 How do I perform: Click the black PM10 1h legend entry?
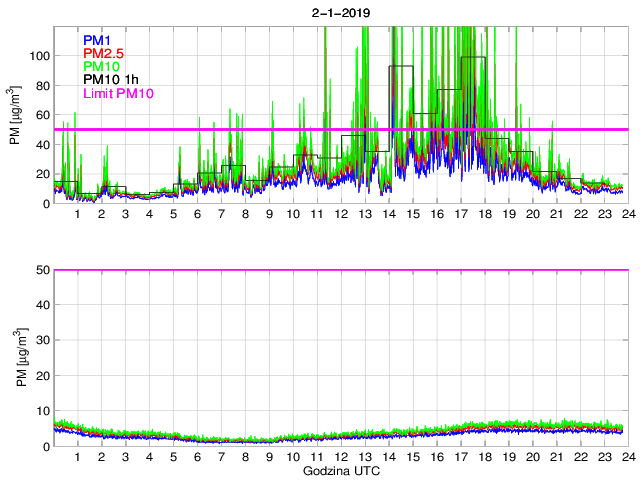click(x=110, y=80)
